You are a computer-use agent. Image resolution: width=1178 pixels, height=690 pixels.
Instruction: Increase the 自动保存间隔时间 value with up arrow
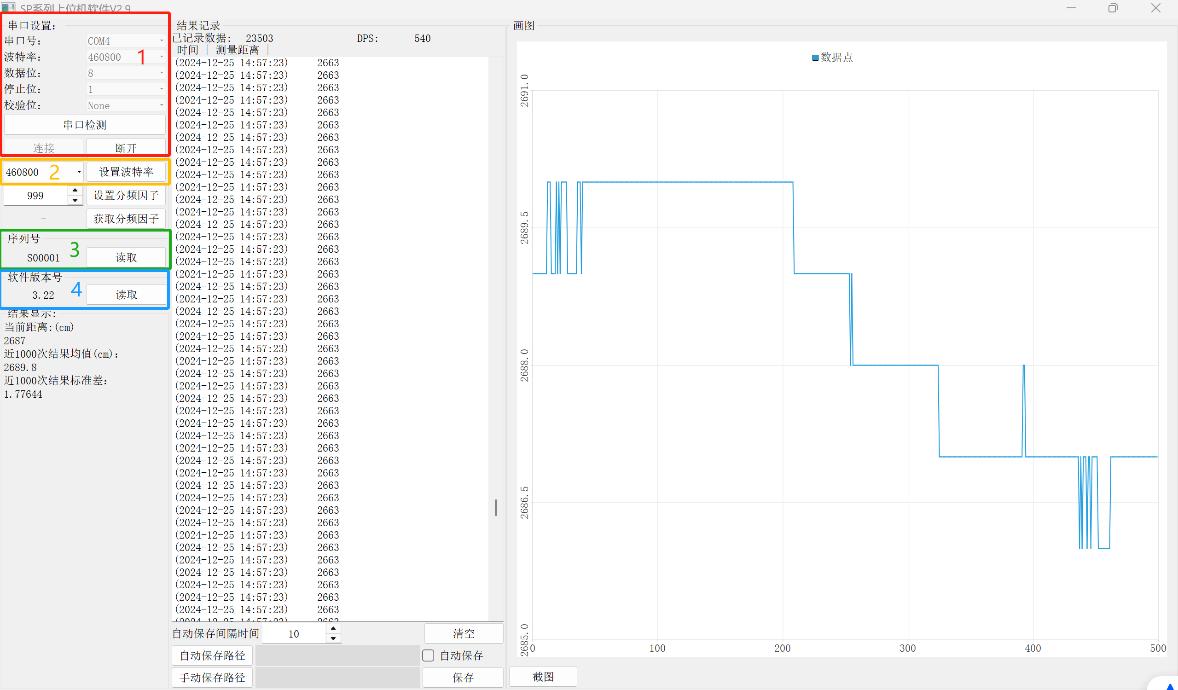333,629
